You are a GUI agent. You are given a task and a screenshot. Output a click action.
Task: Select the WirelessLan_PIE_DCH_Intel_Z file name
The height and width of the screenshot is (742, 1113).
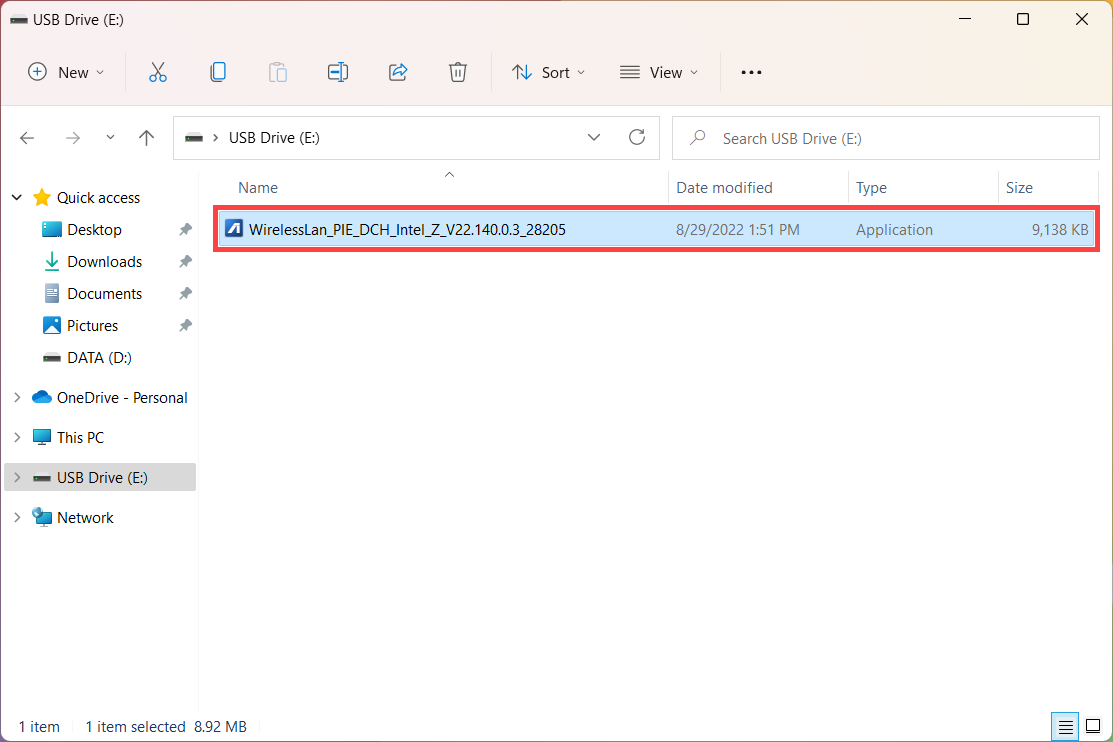(x=407, y=229)
